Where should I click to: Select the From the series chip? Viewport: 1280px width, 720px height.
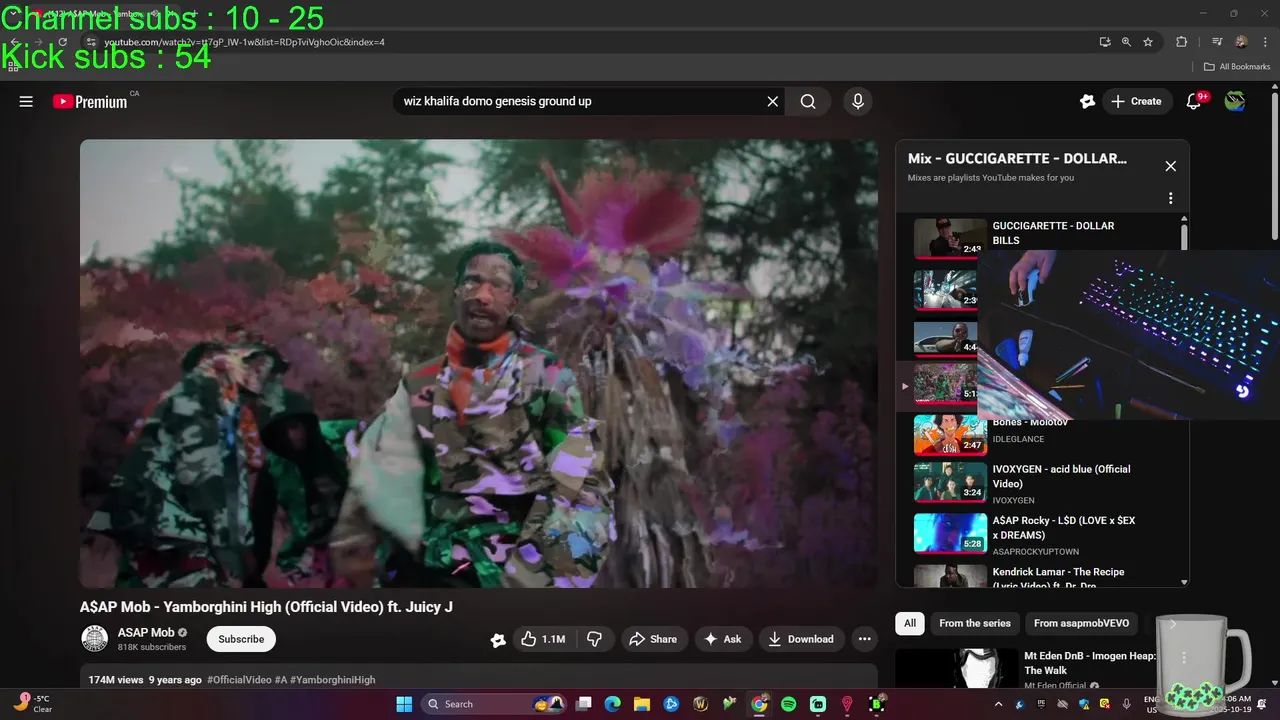(x=975, y=623)
